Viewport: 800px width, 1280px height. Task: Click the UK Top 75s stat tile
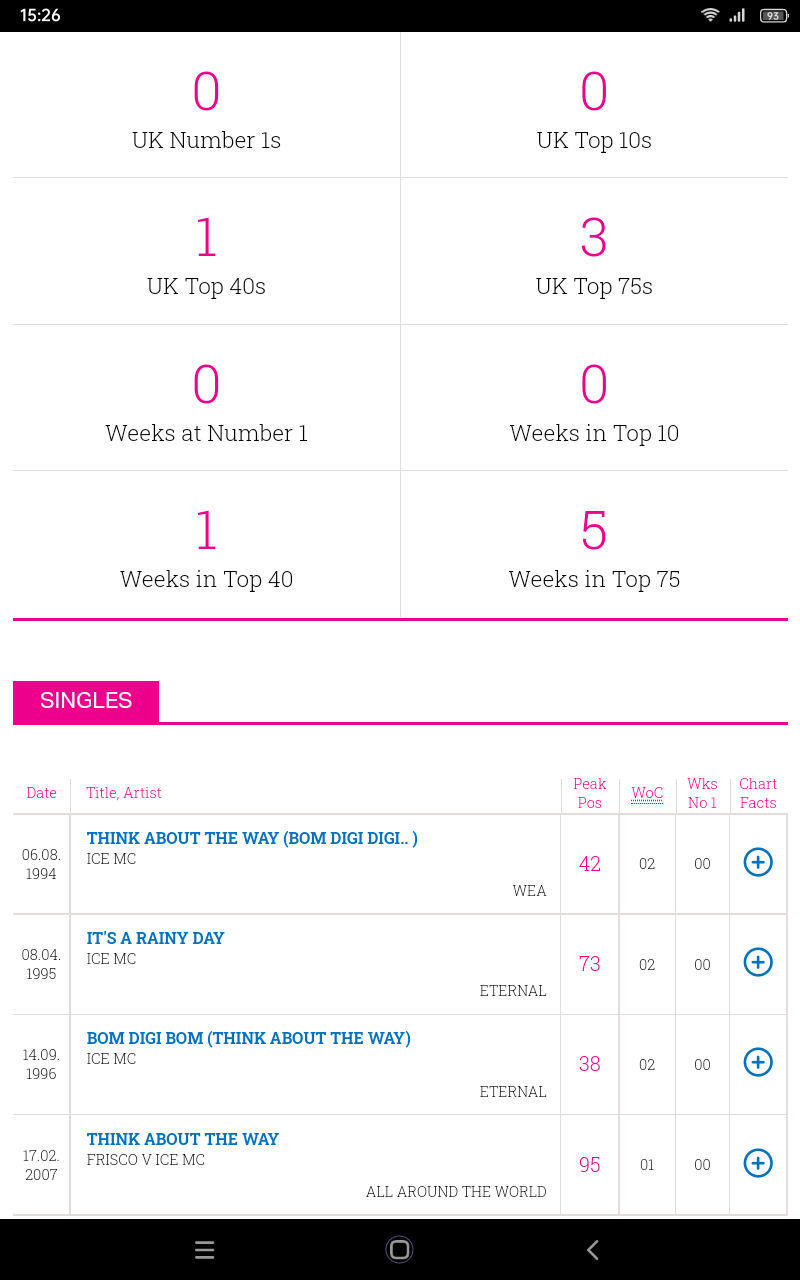click(594, 251)
